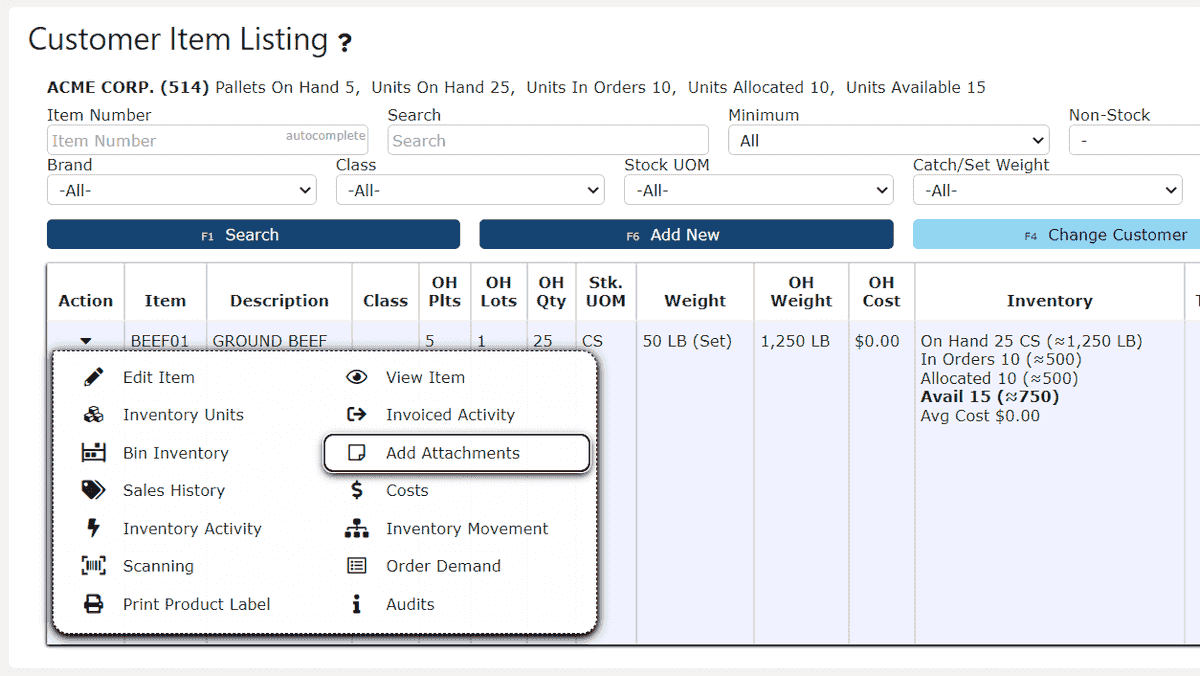The width and height of the screenshot is (1200, 676).
Task: Click the pencil icon beside Edit Item
Action: (x=93, y=377)
